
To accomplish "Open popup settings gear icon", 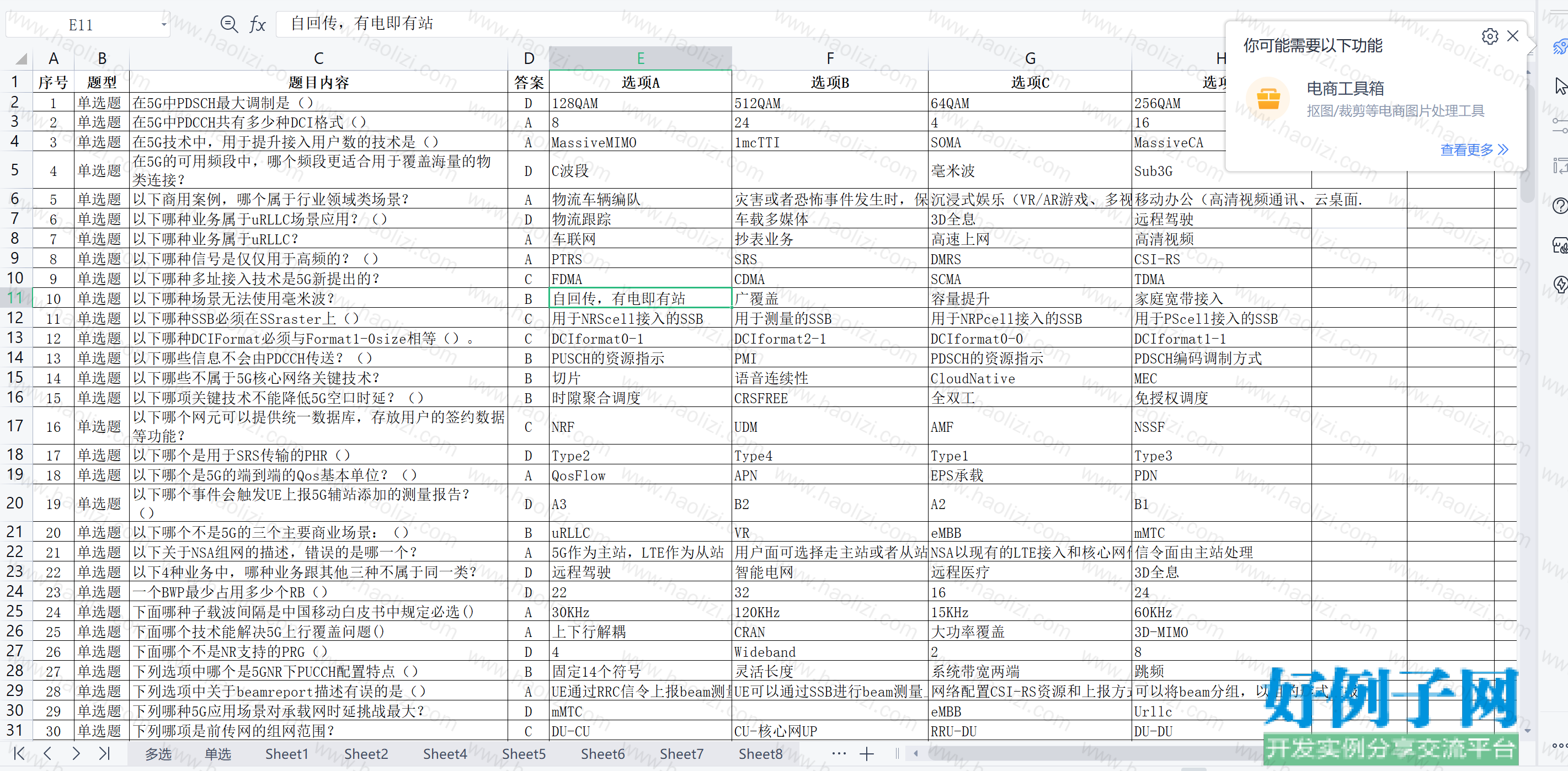I will point(1490,36).
